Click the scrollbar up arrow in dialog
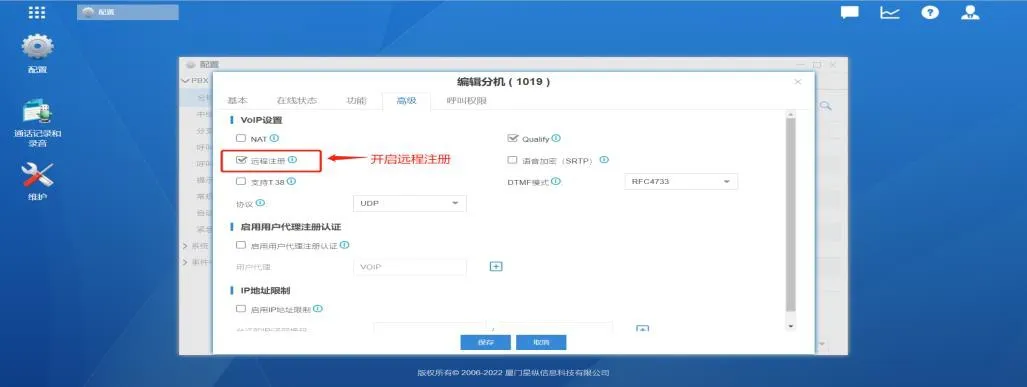The height and width of the screenshot is (387, 1027). tap(791, 114)
